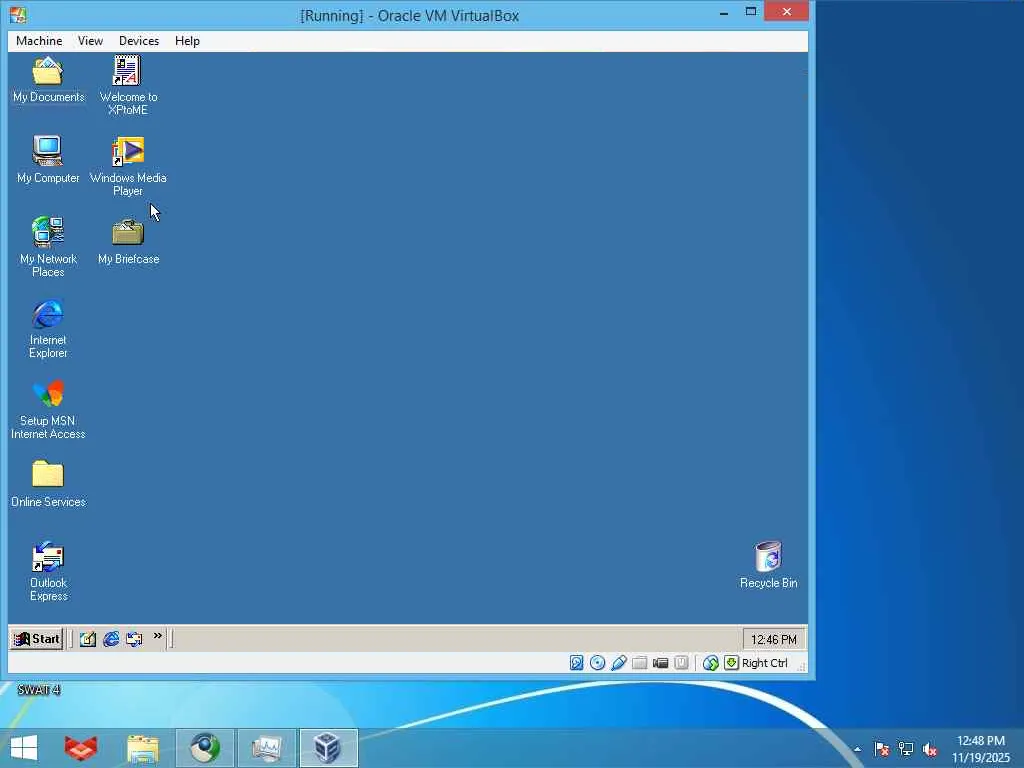Click the network tray icon
The image size is (1024, 768).
pyautogui.click(x=906, y=749)
